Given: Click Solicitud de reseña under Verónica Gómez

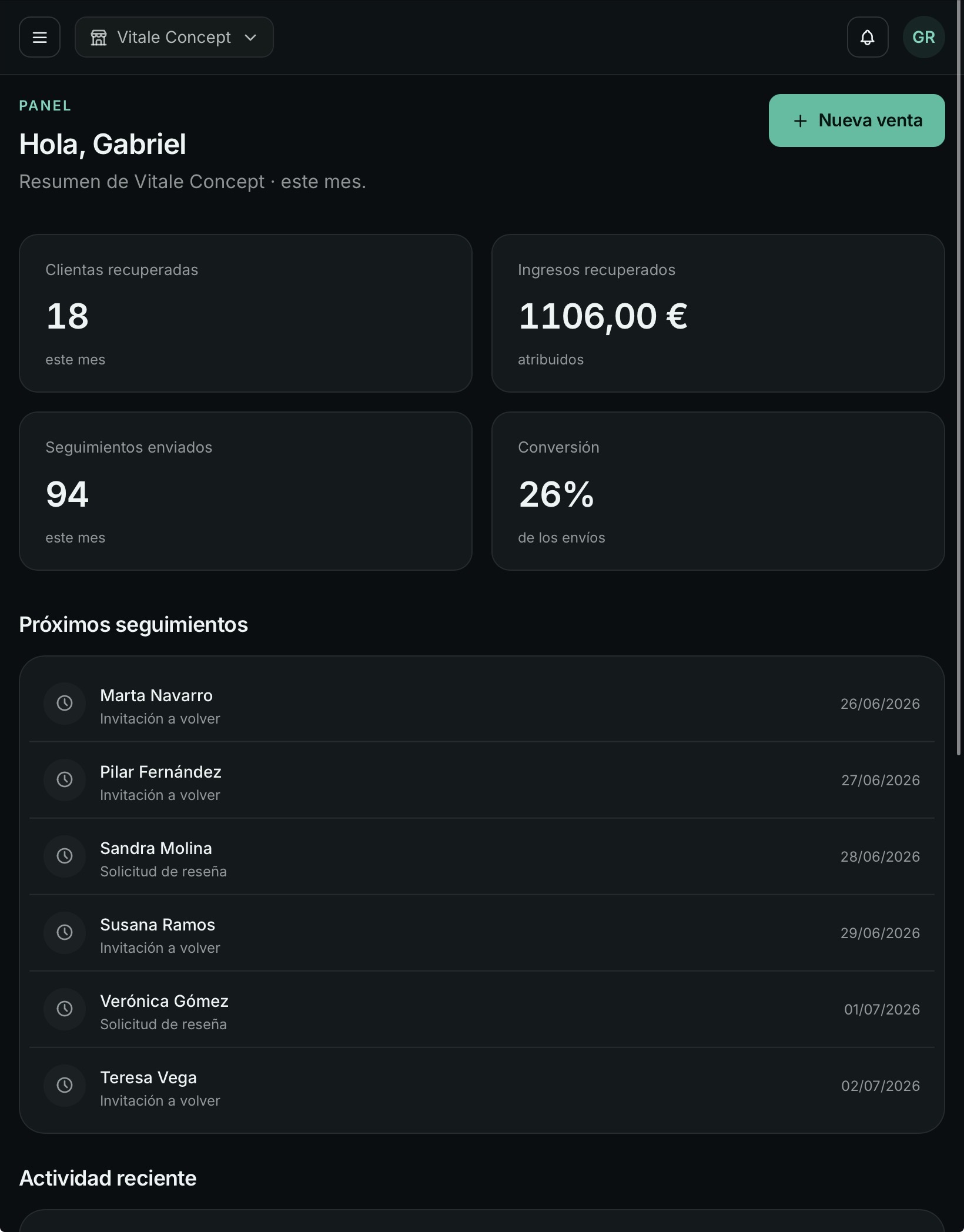Looking at the screenshot, I should click(163, 1024).
